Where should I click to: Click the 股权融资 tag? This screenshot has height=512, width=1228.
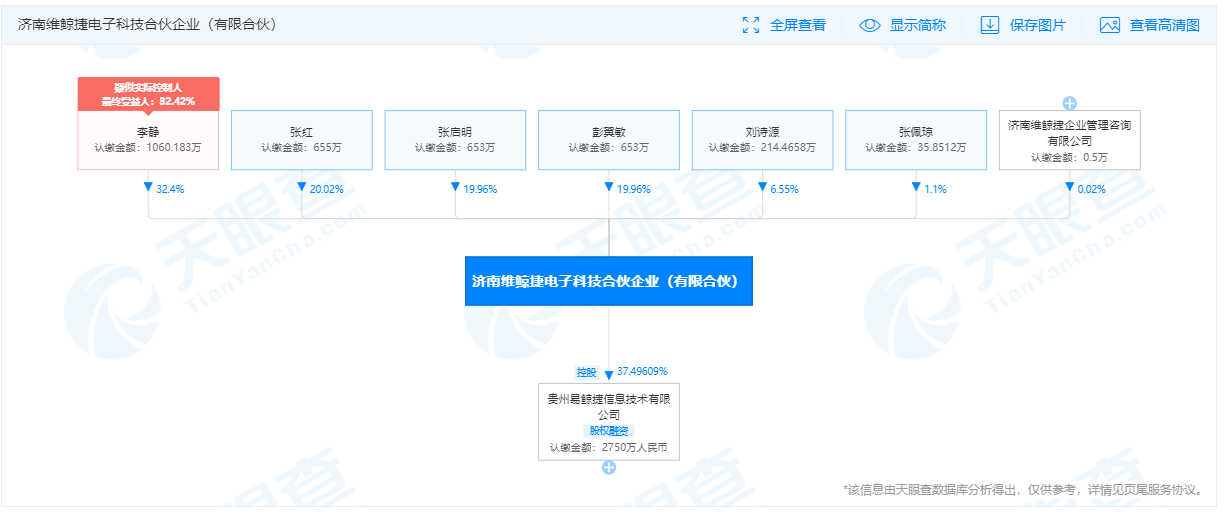coord(608,430)
